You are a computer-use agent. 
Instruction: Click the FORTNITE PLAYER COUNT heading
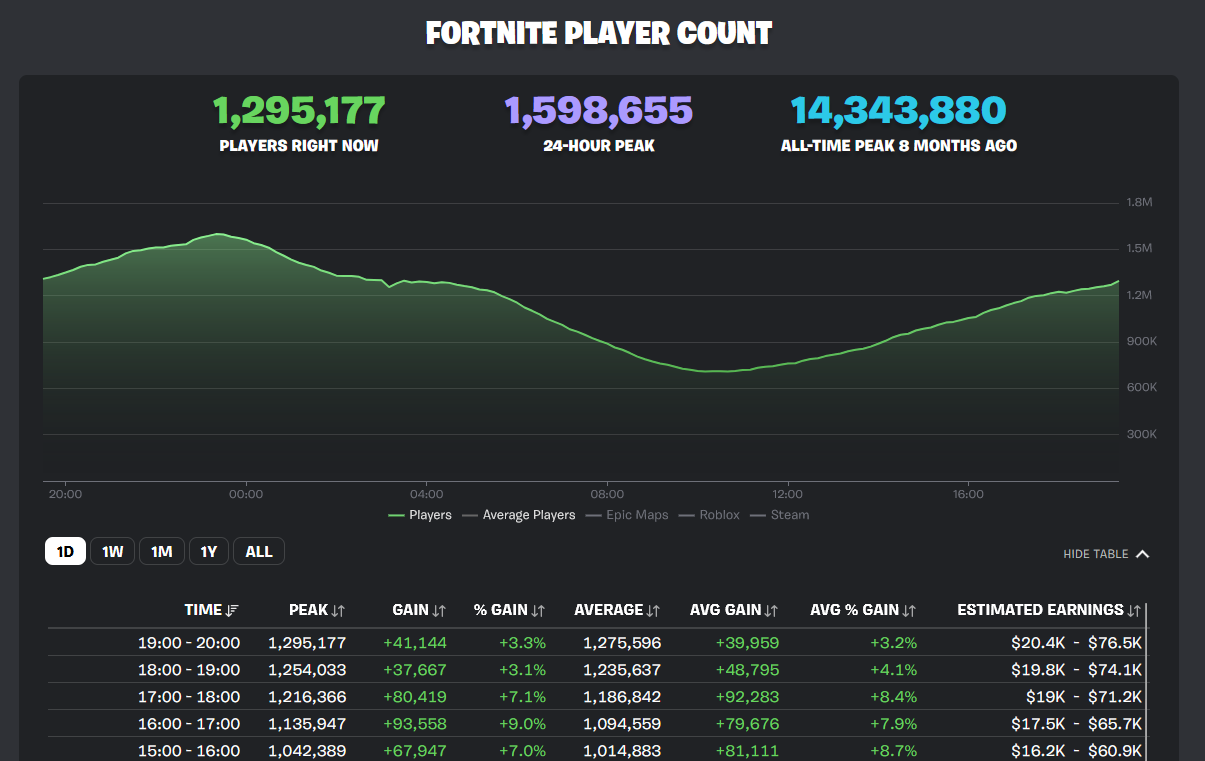[x=599, y=33]
